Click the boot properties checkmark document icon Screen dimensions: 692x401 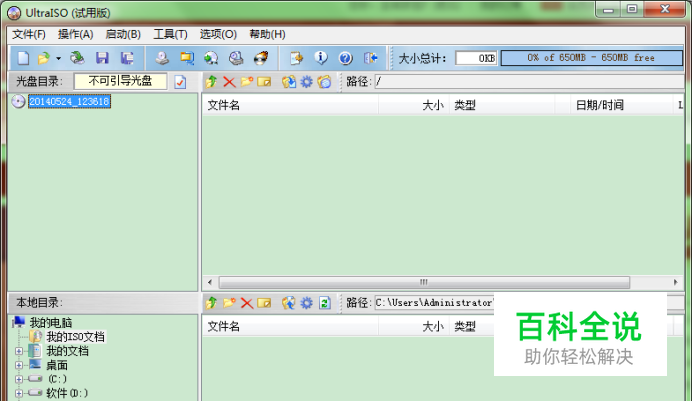pos(180,82)
